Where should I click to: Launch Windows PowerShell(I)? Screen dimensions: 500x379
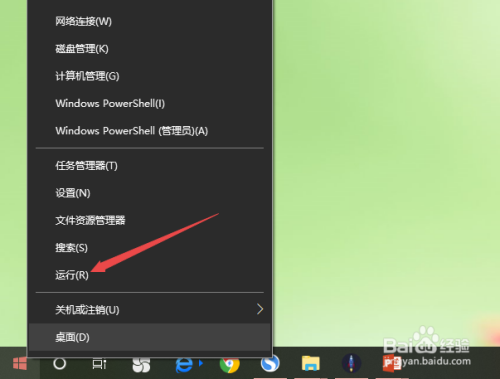pos(150,104)
